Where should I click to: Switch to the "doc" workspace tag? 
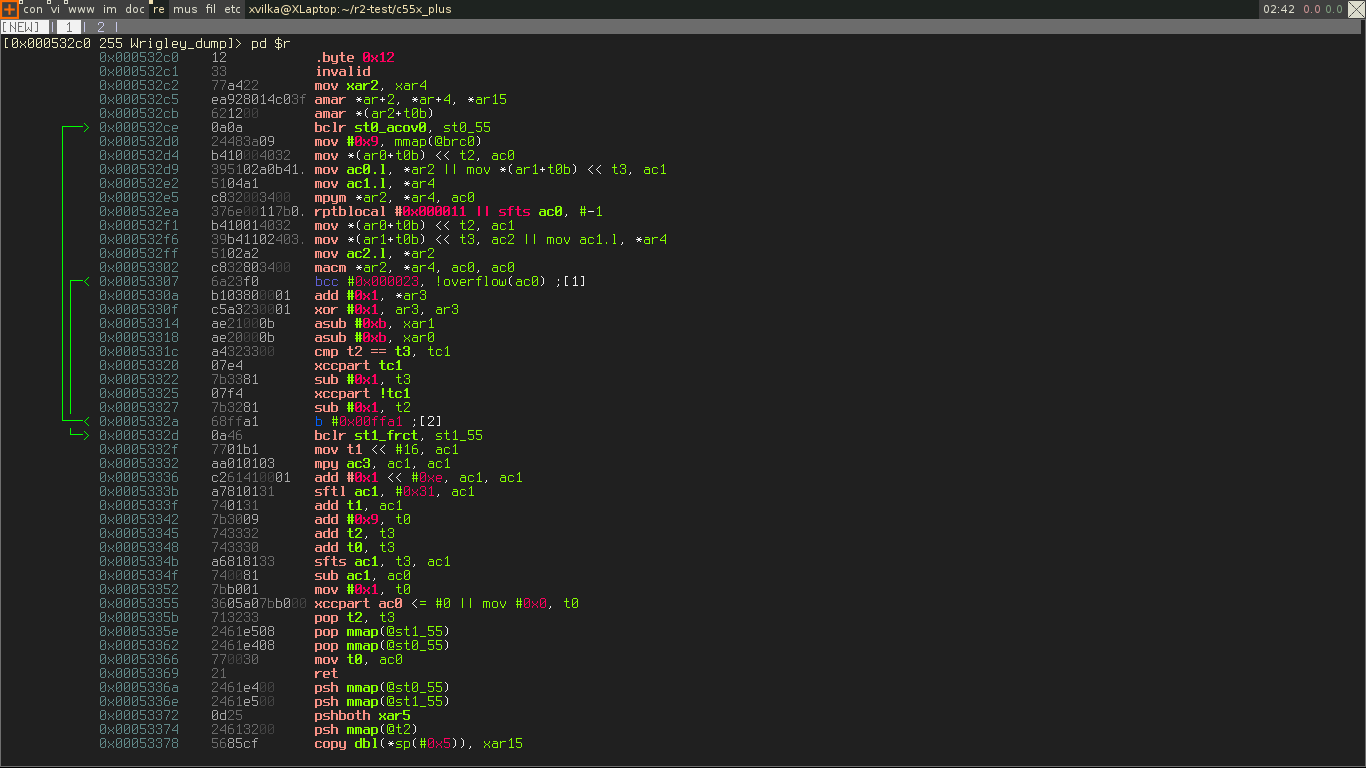(135, 9)
